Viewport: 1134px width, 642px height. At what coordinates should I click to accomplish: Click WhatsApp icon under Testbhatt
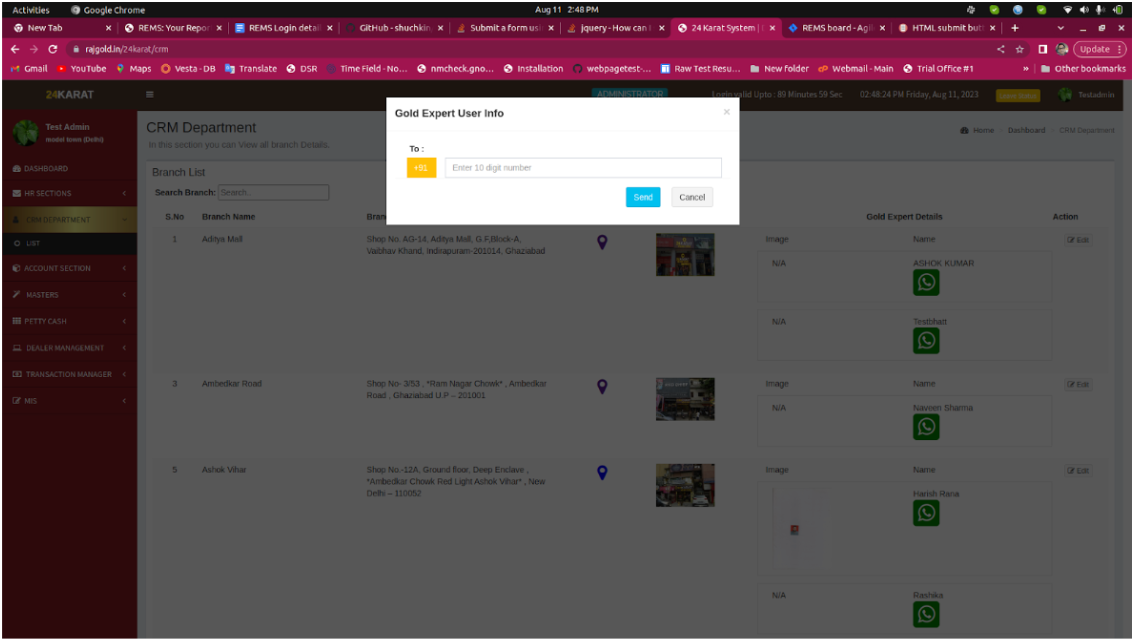click(926, 341)
